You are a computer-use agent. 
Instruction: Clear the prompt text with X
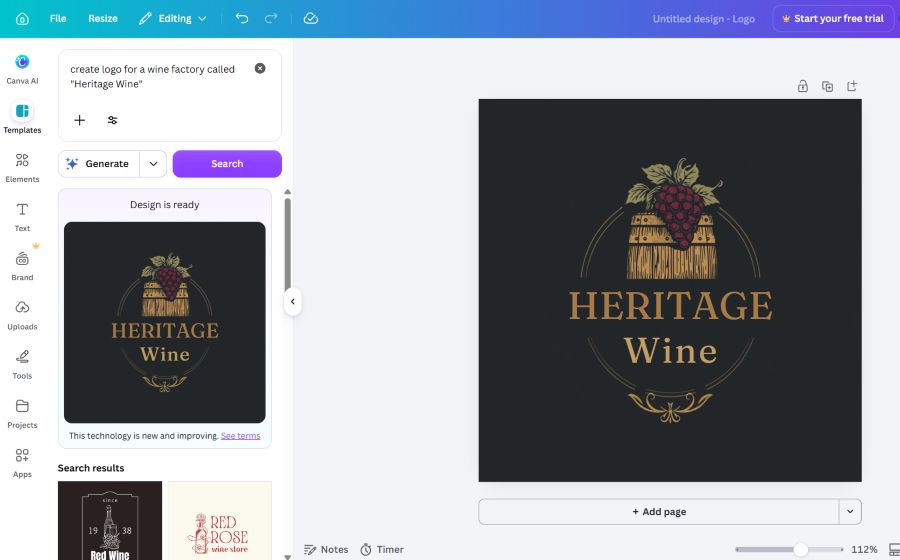pyautogui.click(x=260, y=68)
